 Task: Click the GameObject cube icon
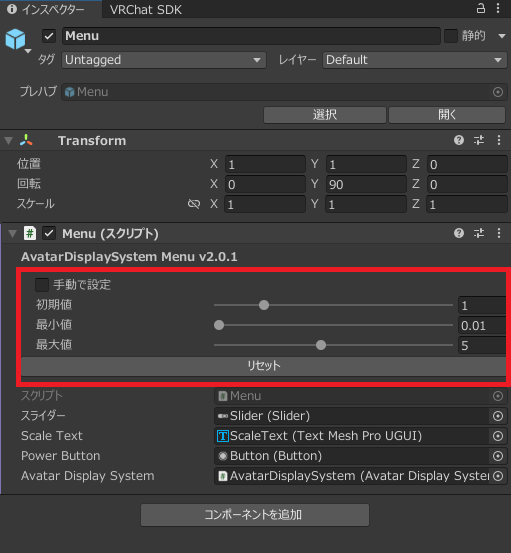tap(15, 39)
